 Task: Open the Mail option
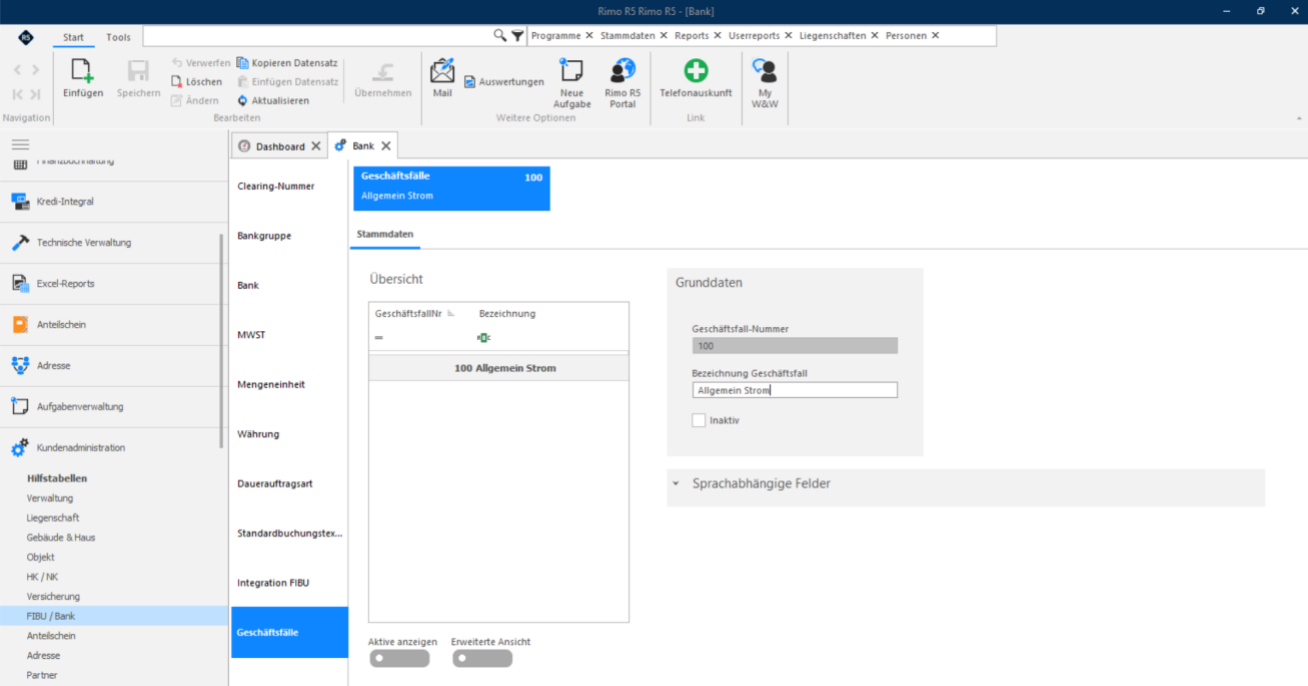click(442, 78)
